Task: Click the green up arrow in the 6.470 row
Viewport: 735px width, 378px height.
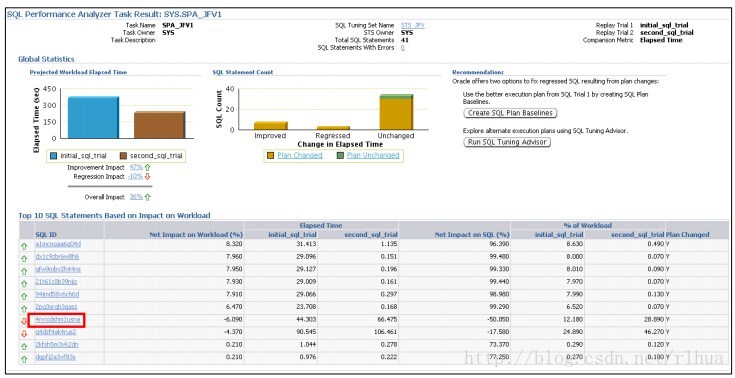Action: tap(24, 309)
